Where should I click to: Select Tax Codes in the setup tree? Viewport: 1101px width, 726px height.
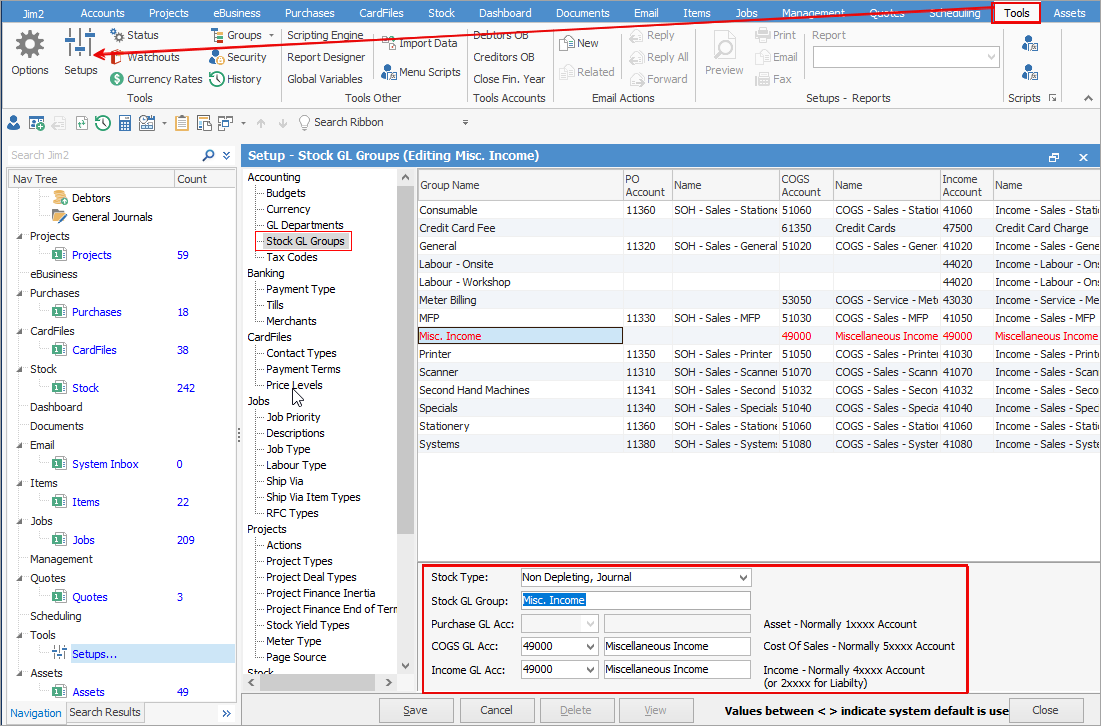pyautogui.click(x=291, y=257)
